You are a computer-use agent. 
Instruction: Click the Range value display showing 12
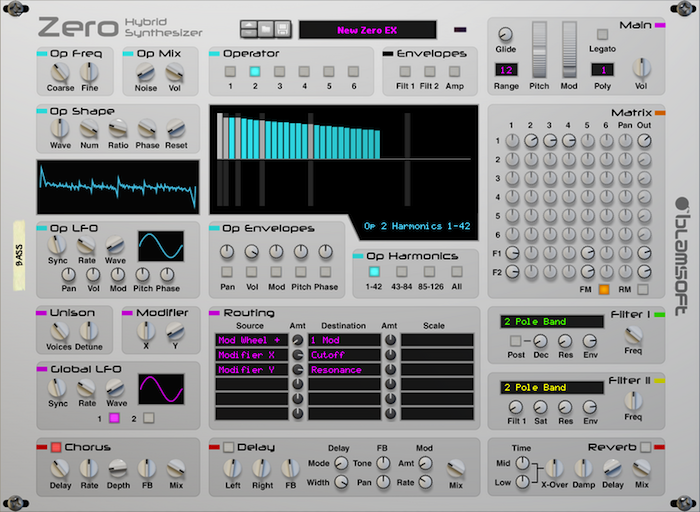tap(506, 70)
